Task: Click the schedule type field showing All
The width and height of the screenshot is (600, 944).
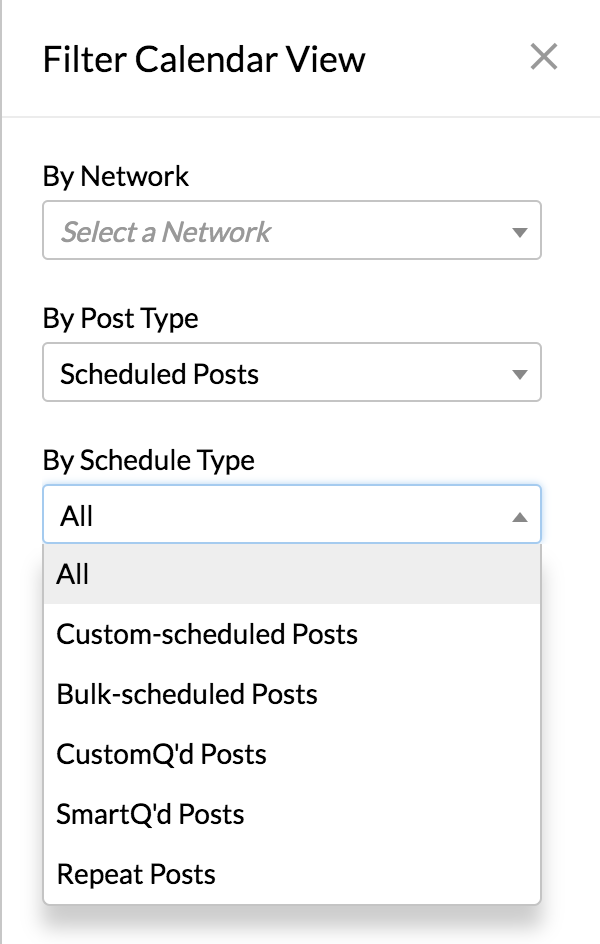Action: [270, 516]
